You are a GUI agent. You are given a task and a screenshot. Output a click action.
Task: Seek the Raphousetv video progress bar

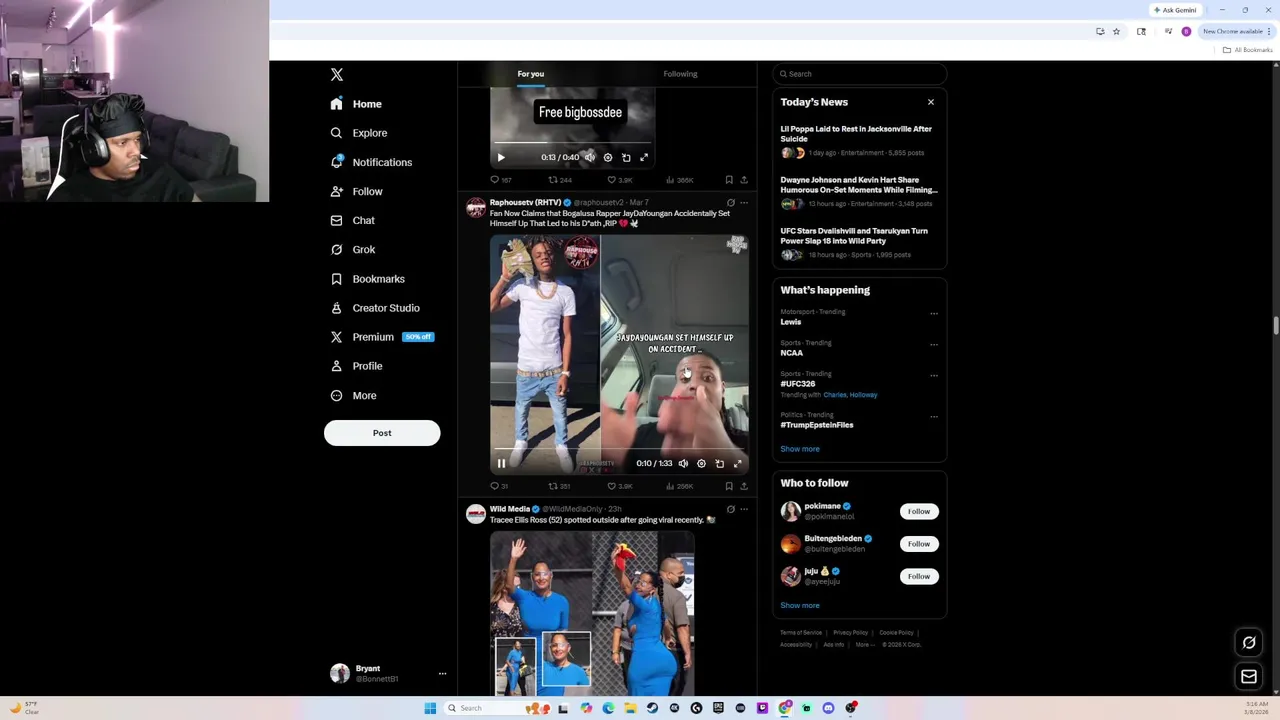[619, 449]
